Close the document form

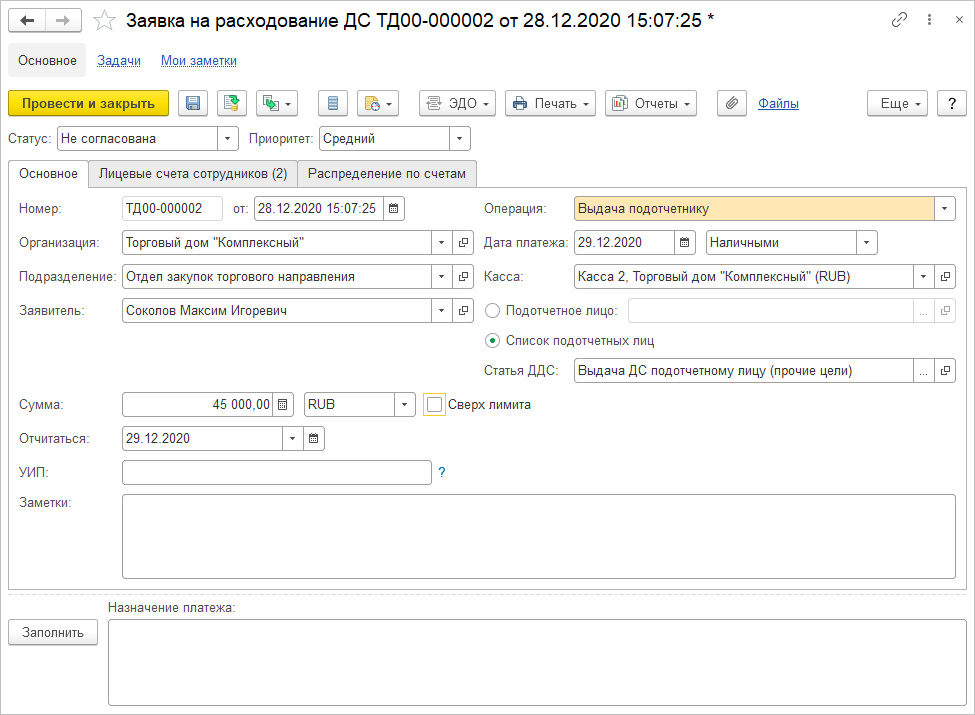pyautogui.click(x=959, y=20)
